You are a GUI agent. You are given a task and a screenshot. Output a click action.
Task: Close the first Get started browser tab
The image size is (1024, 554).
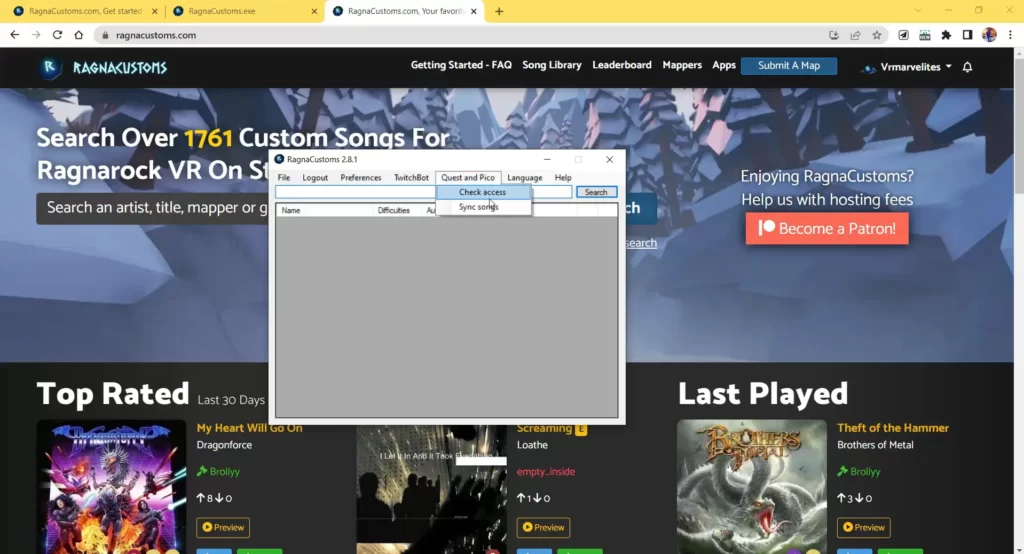155,11
